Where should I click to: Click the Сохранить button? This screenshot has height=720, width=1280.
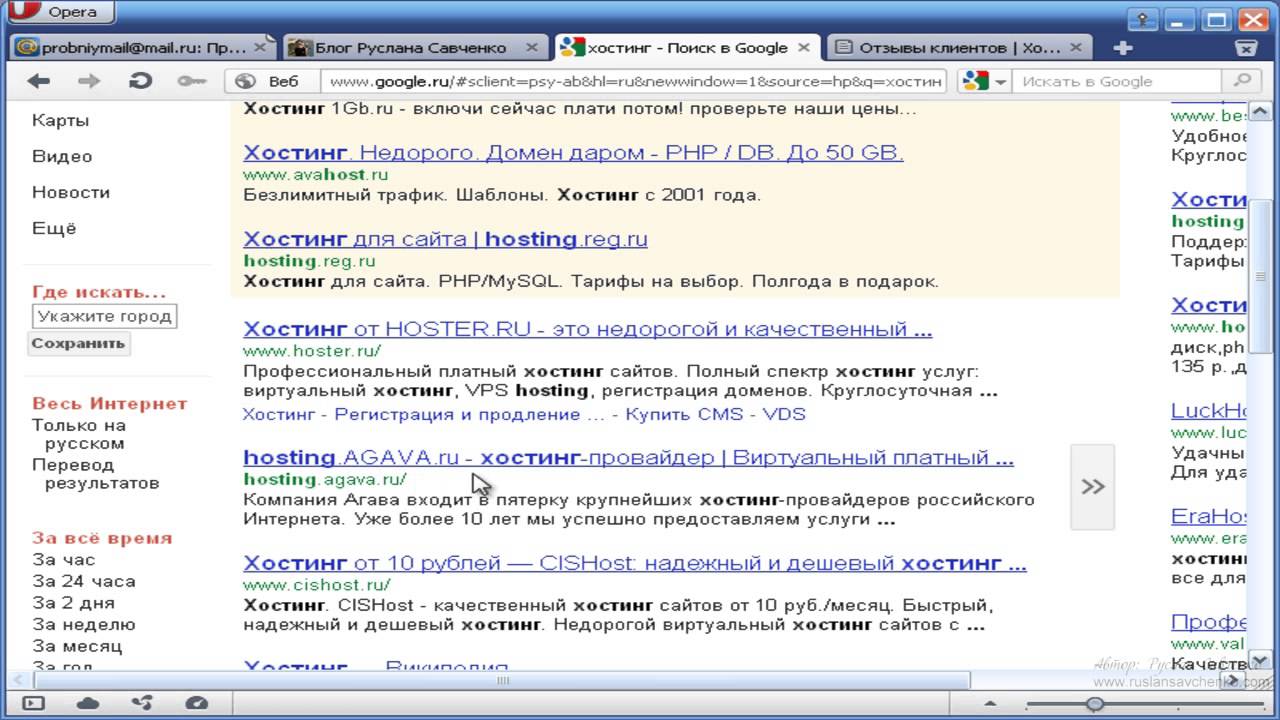pos(78,343)
